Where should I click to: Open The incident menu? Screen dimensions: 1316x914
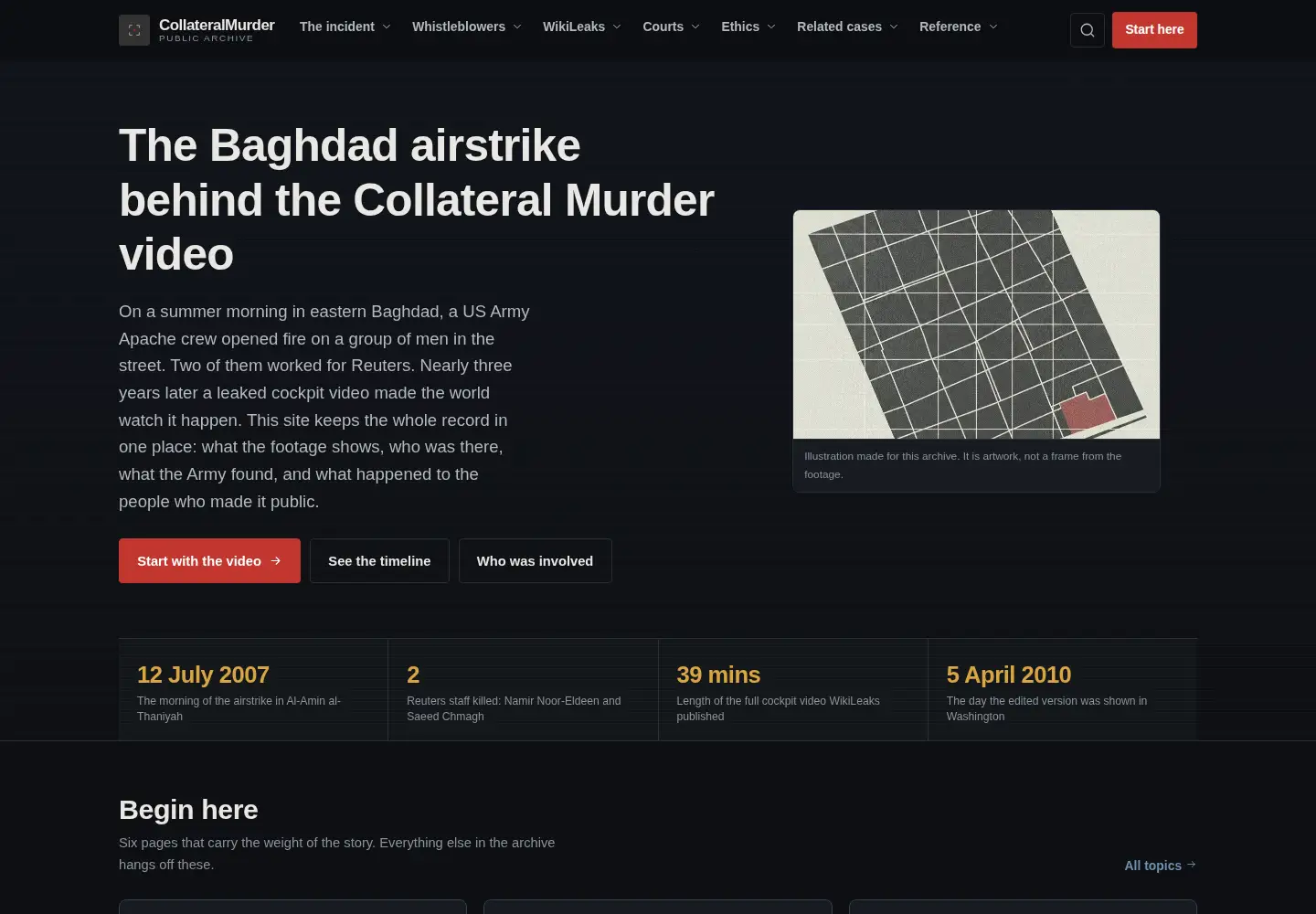(345, 27)
